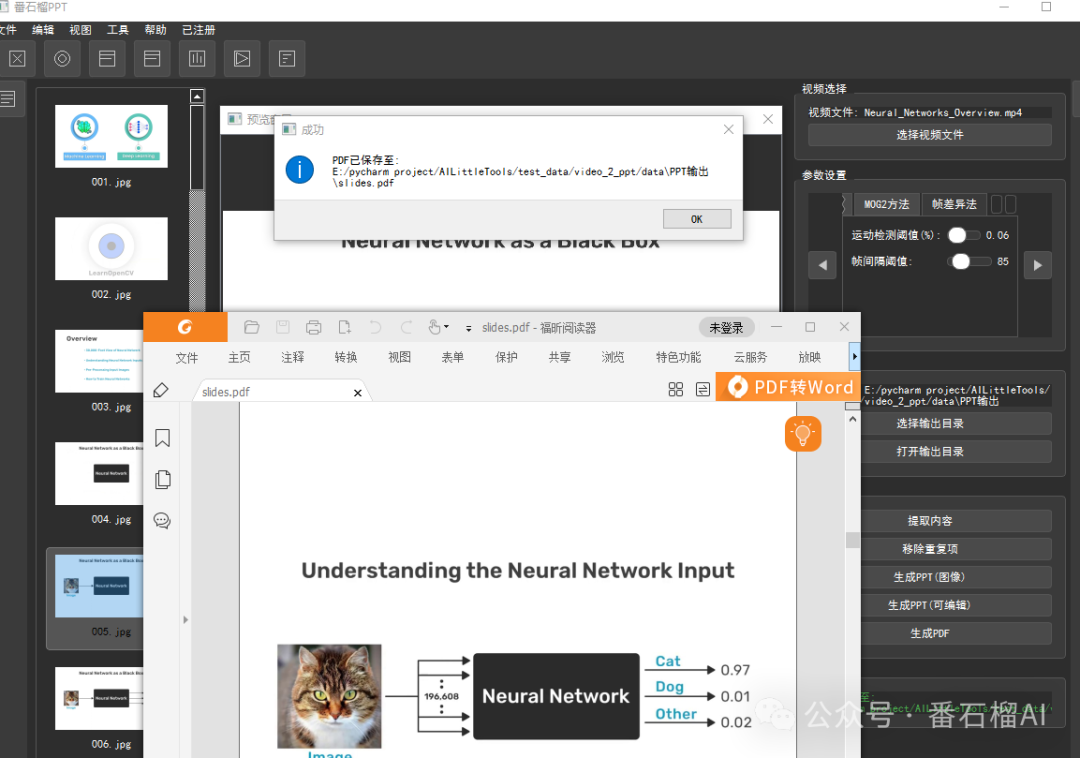
Task: Select thumbnail 001.jpg
Action: pyautogui.click(x=111, y=136)
